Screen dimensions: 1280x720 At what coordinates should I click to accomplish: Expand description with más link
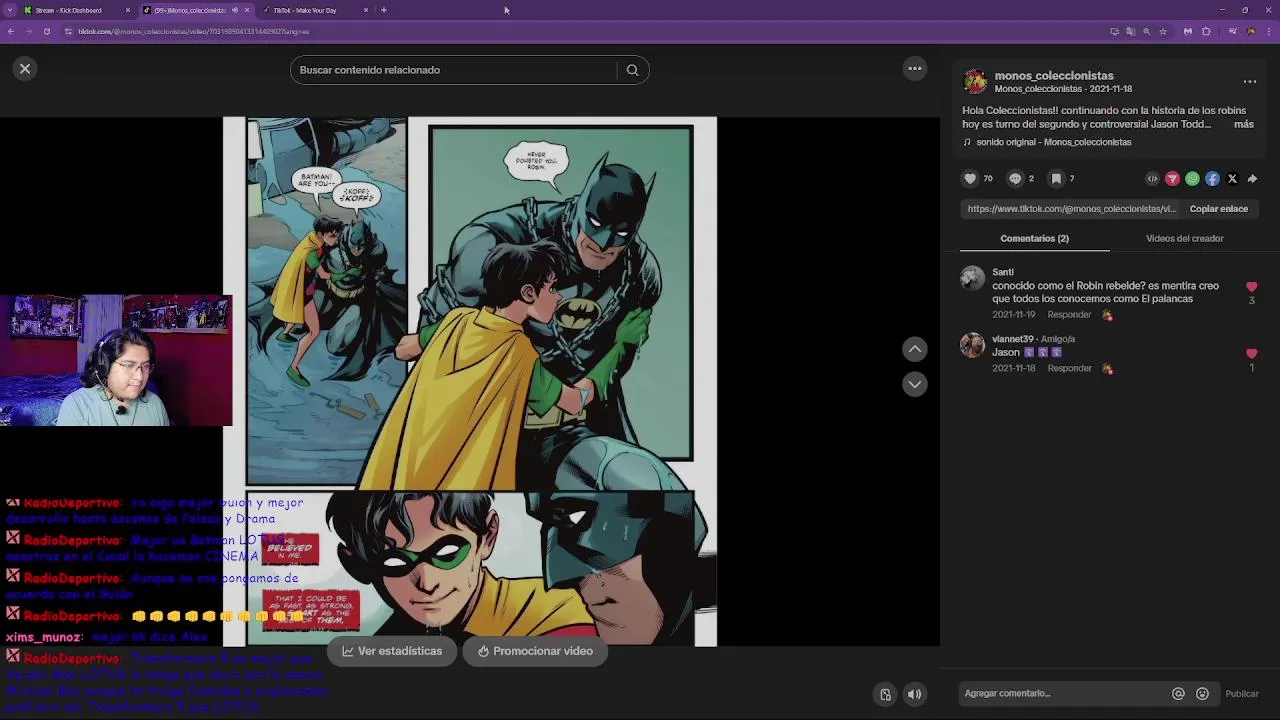[x=1243, y=124]
